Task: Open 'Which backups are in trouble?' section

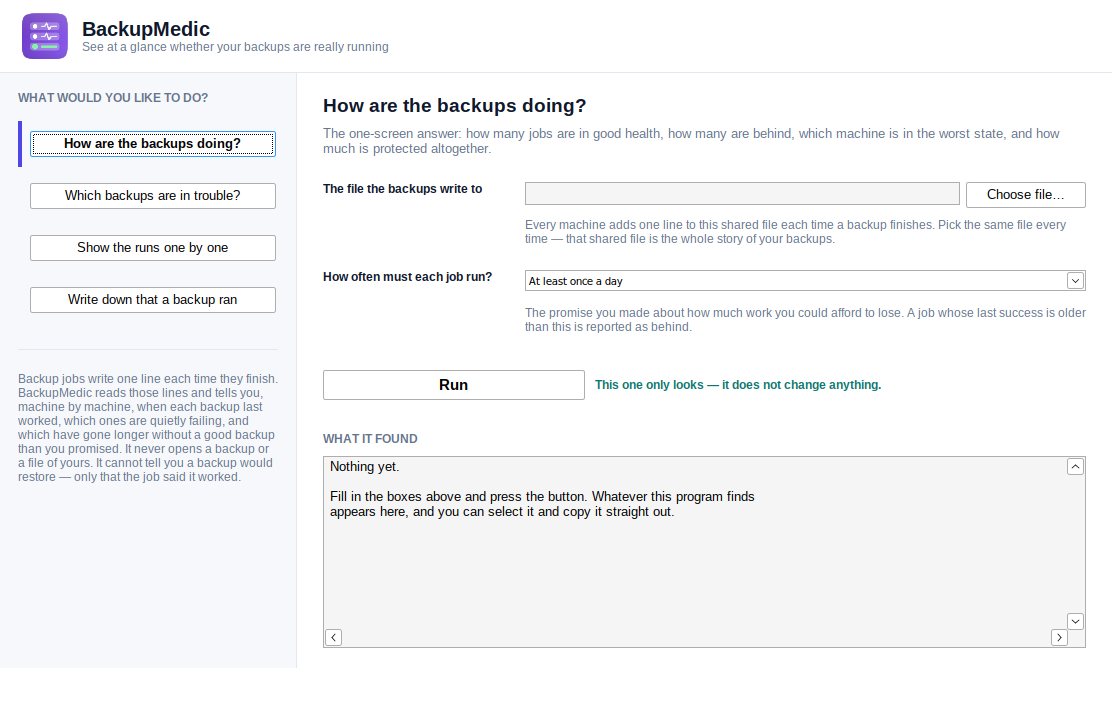Action: [x=152, y=196]
